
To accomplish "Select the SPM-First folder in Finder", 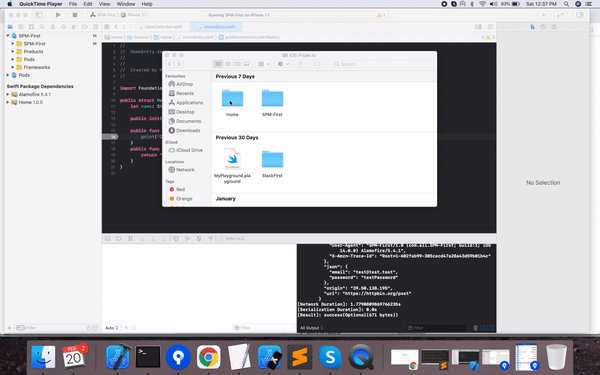I will pos(272,103).
